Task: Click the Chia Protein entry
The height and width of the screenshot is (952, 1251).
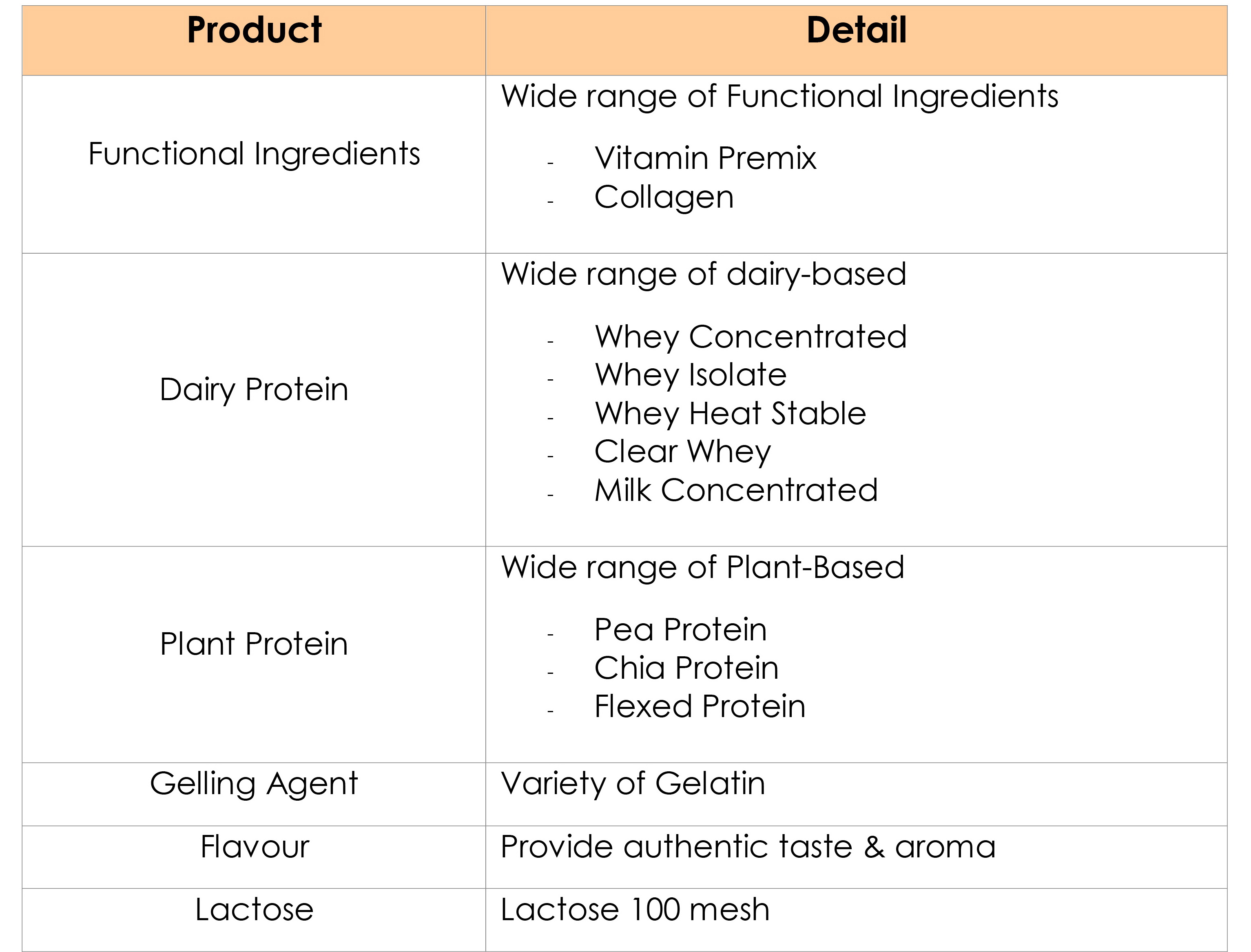Action: pyautogui.click(x=686, y=668)
